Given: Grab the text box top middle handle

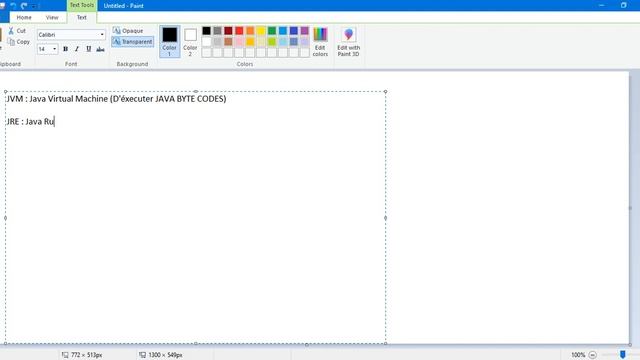Looking at the screenshot, I should 196,91.
